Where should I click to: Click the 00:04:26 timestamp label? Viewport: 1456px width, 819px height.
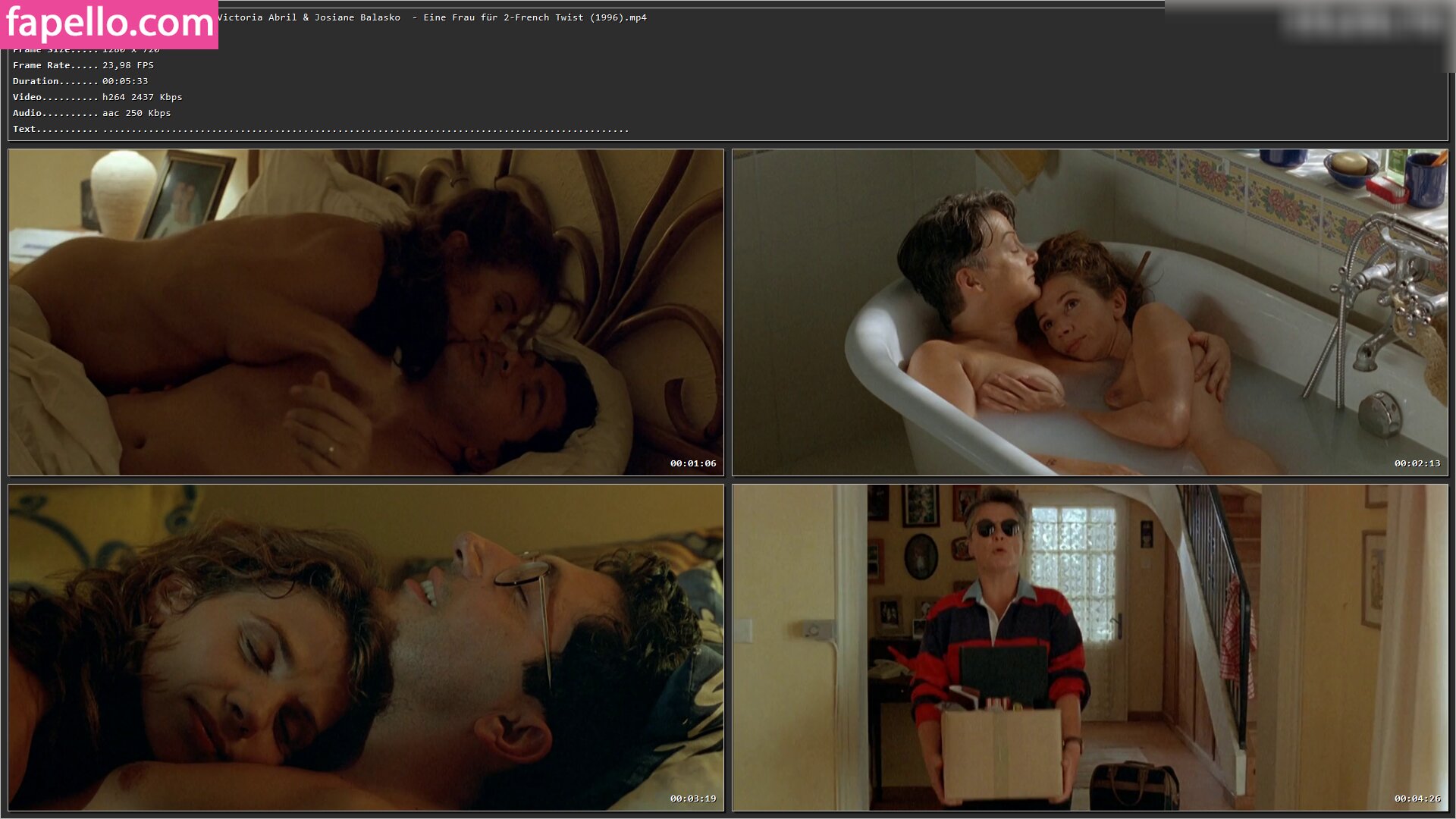click(x=1417, y=799)
